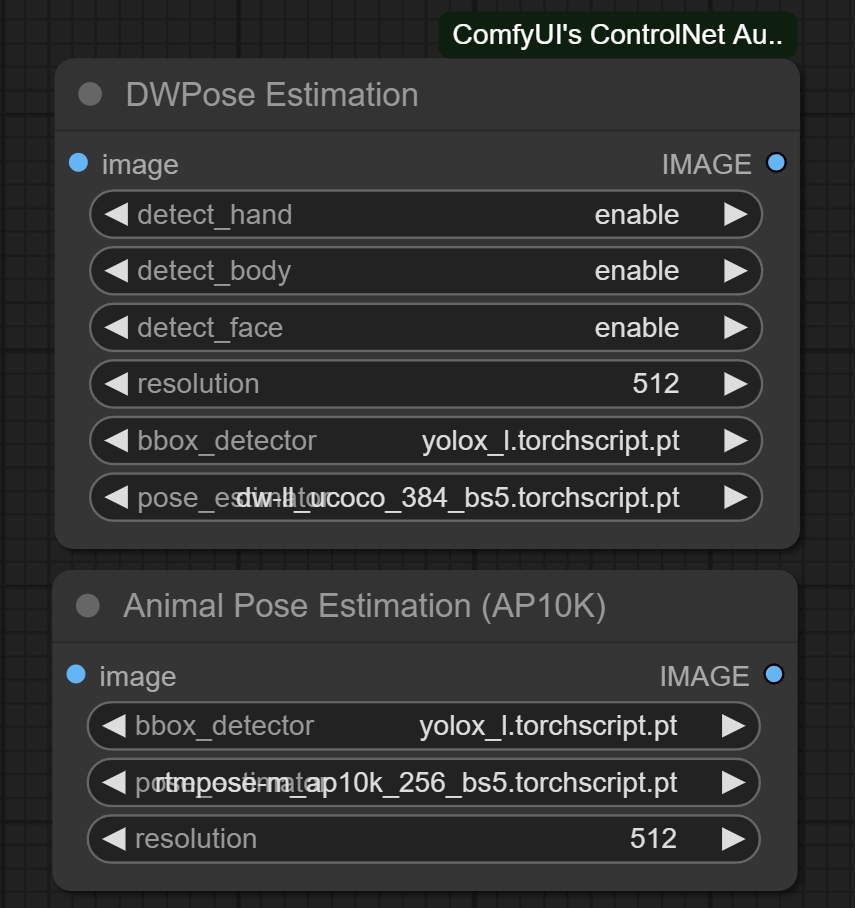
Task: Click the image input dot on Animal Pose Estimation
Action: (78, 675)
